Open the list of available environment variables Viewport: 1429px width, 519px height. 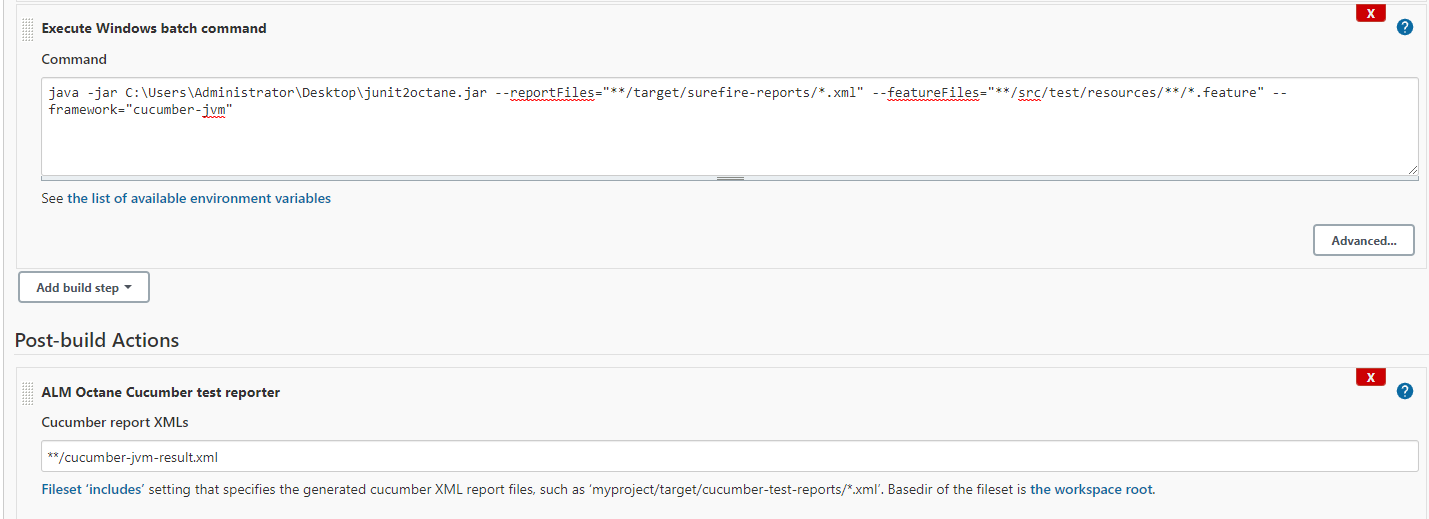(x=199, y=198)
